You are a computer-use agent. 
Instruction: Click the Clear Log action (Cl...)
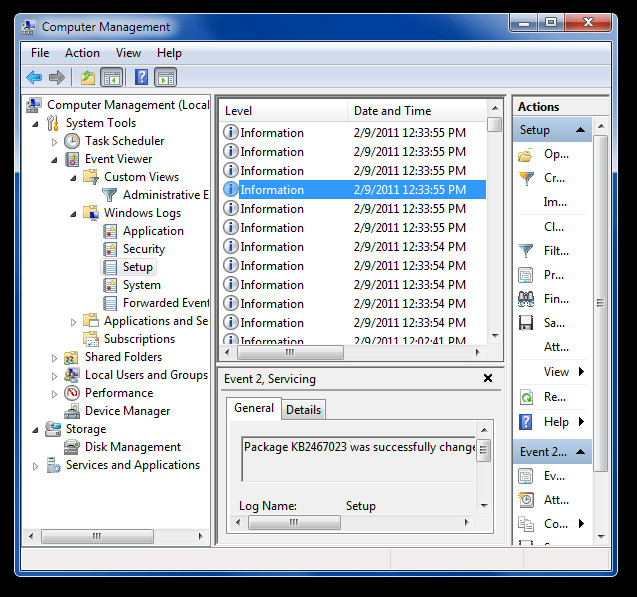554,227
